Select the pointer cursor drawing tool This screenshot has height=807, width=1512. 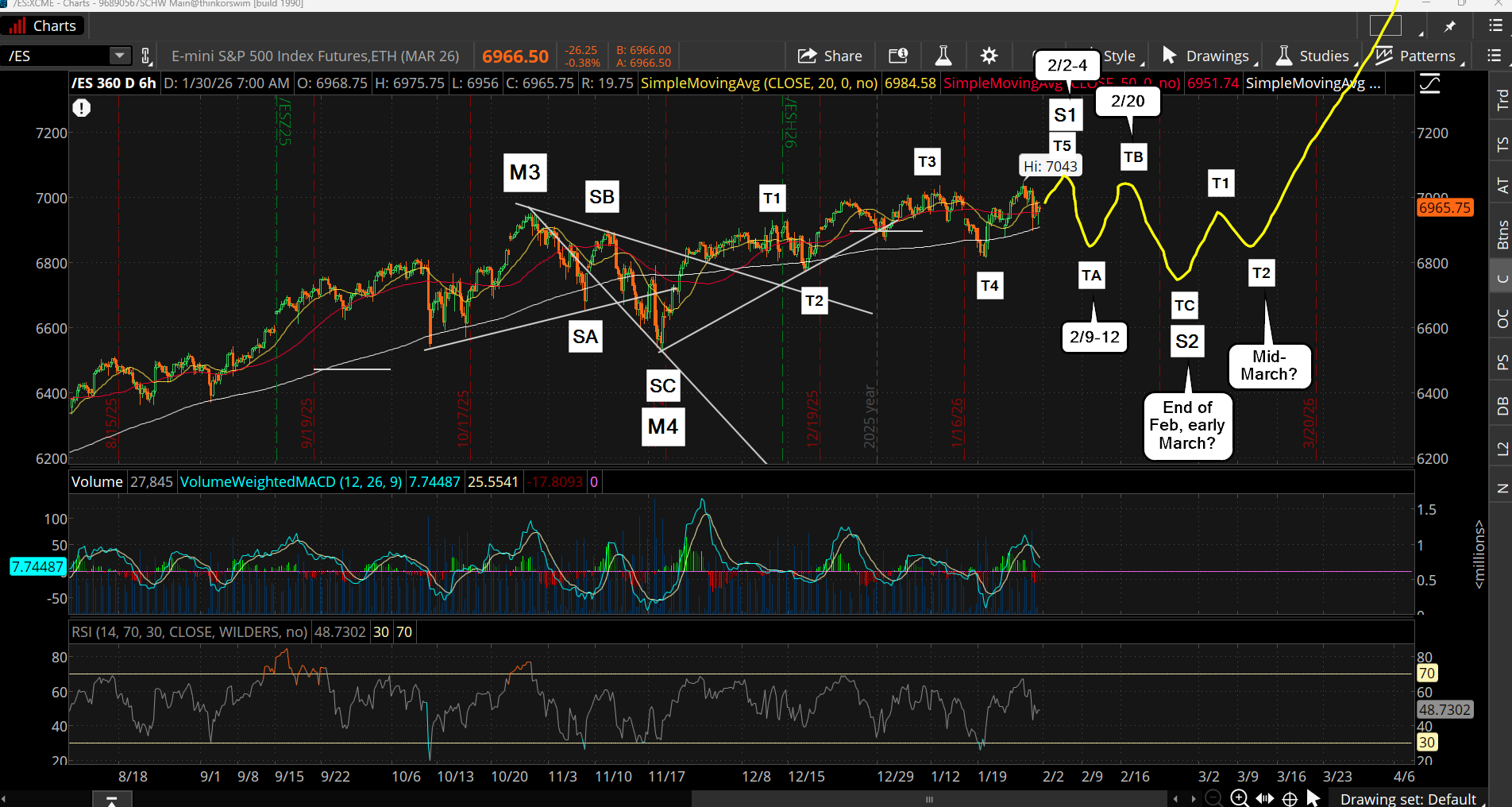pos(1313,798)
